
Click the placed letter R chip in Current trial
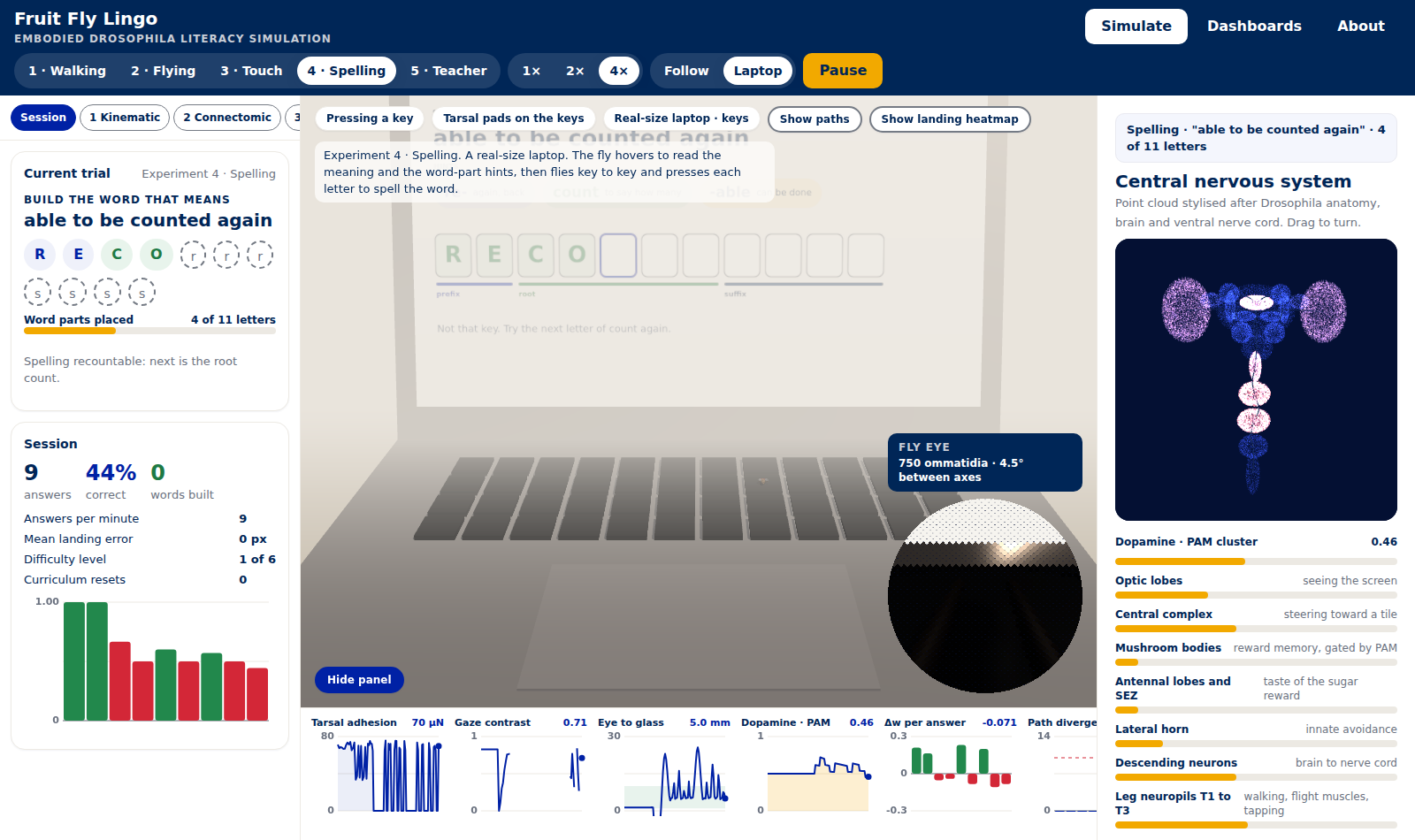(40, 255)
